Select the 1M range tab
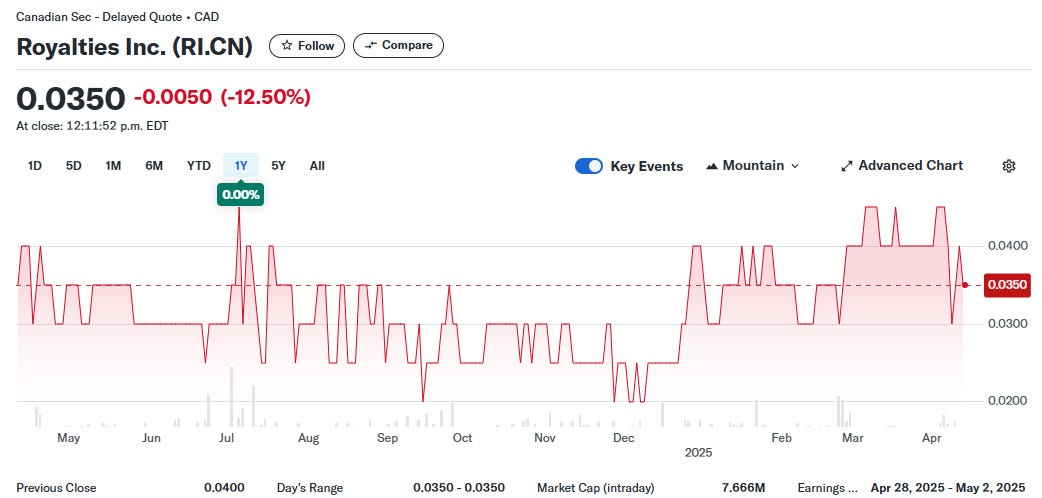 click(113, 166)
